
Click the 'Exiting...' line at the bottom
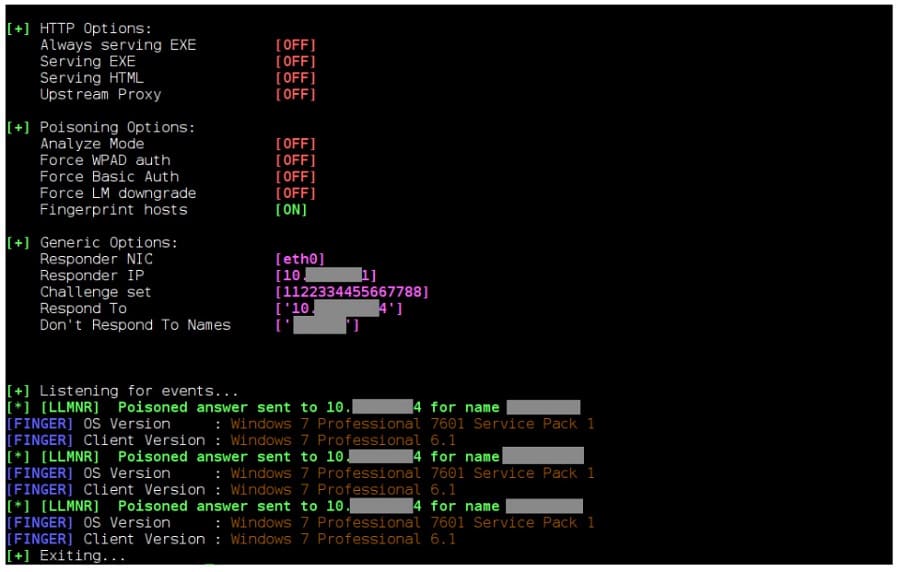pos(82,555)
